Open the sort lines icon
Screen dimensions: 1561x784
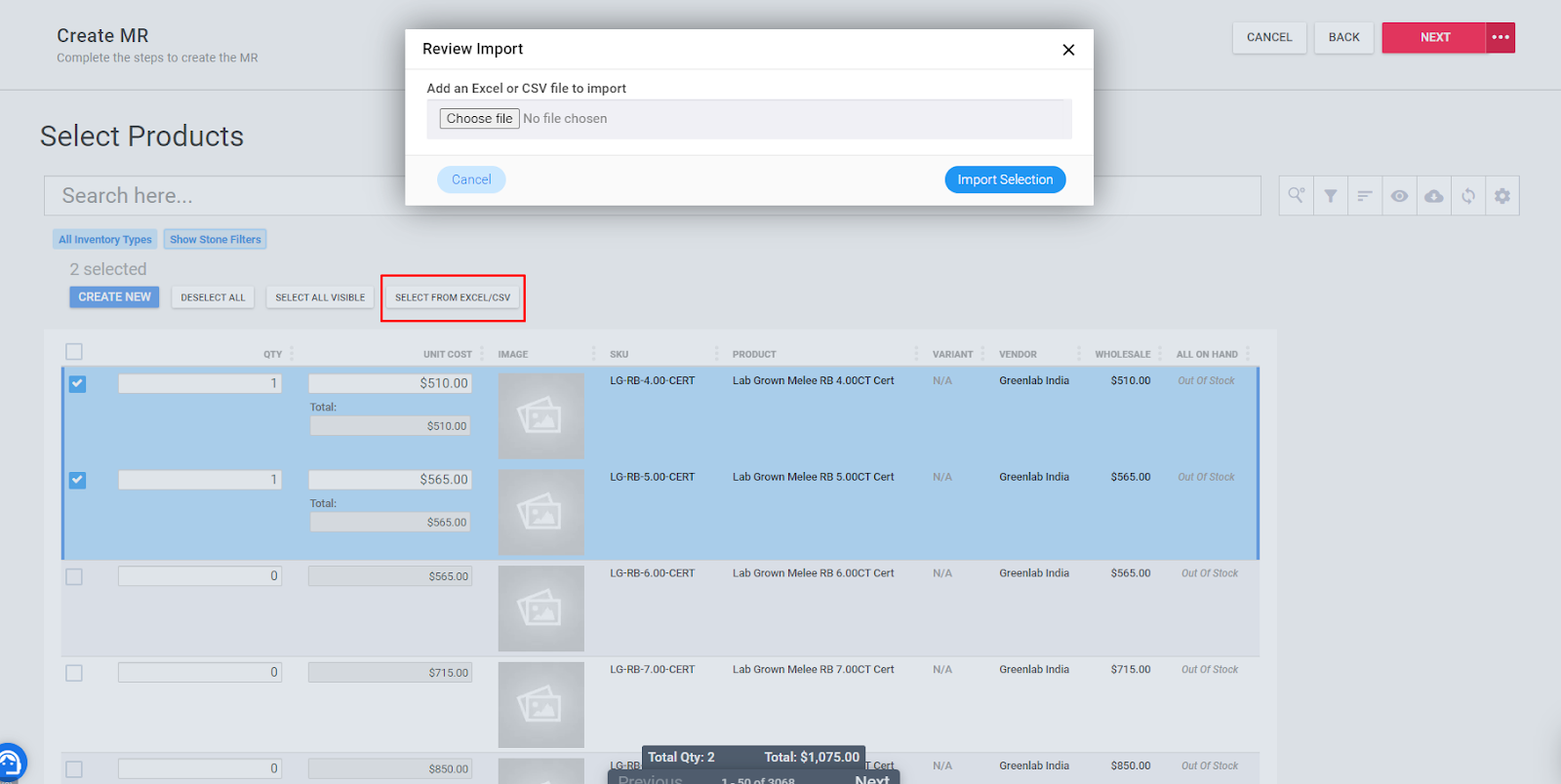coord(1364,196)
